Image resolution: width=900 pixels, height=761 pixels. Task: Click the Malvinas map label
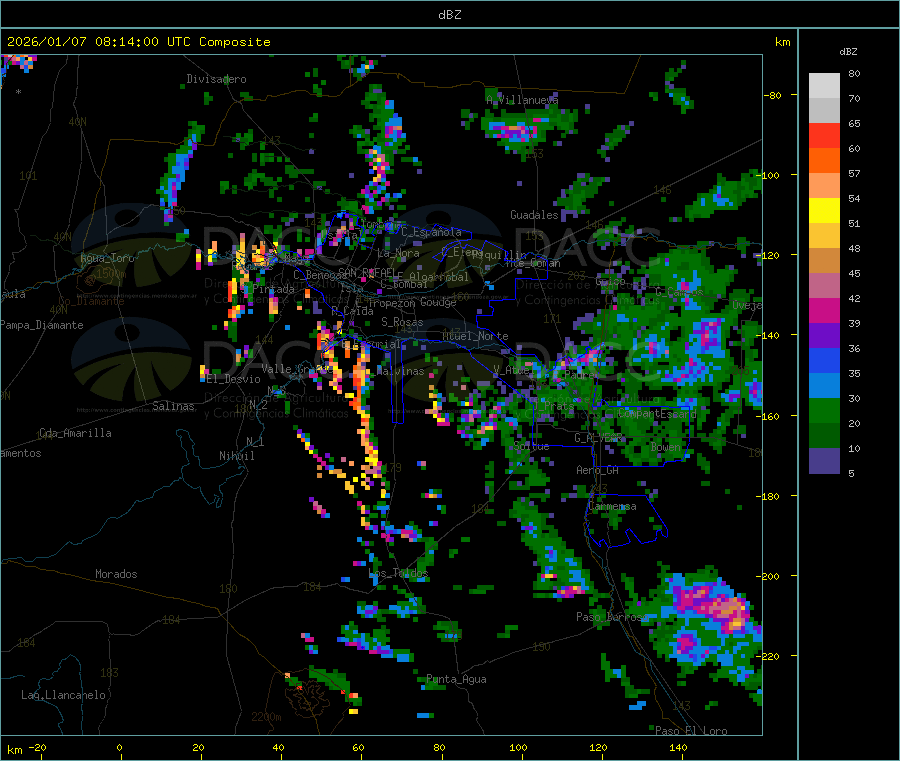400,371
